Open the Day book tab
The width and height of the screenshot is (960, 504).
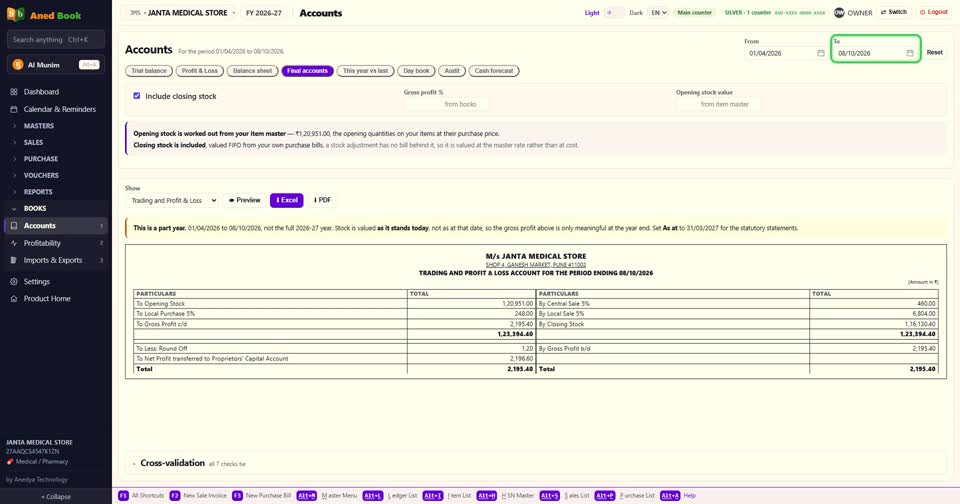click(416, 71)
